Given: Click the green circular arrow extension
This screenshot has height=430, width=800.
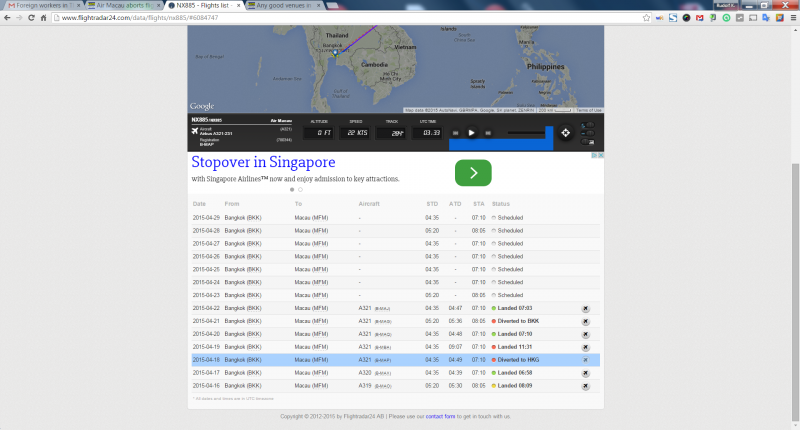Looking at the screenshot, I should (726, 18).
